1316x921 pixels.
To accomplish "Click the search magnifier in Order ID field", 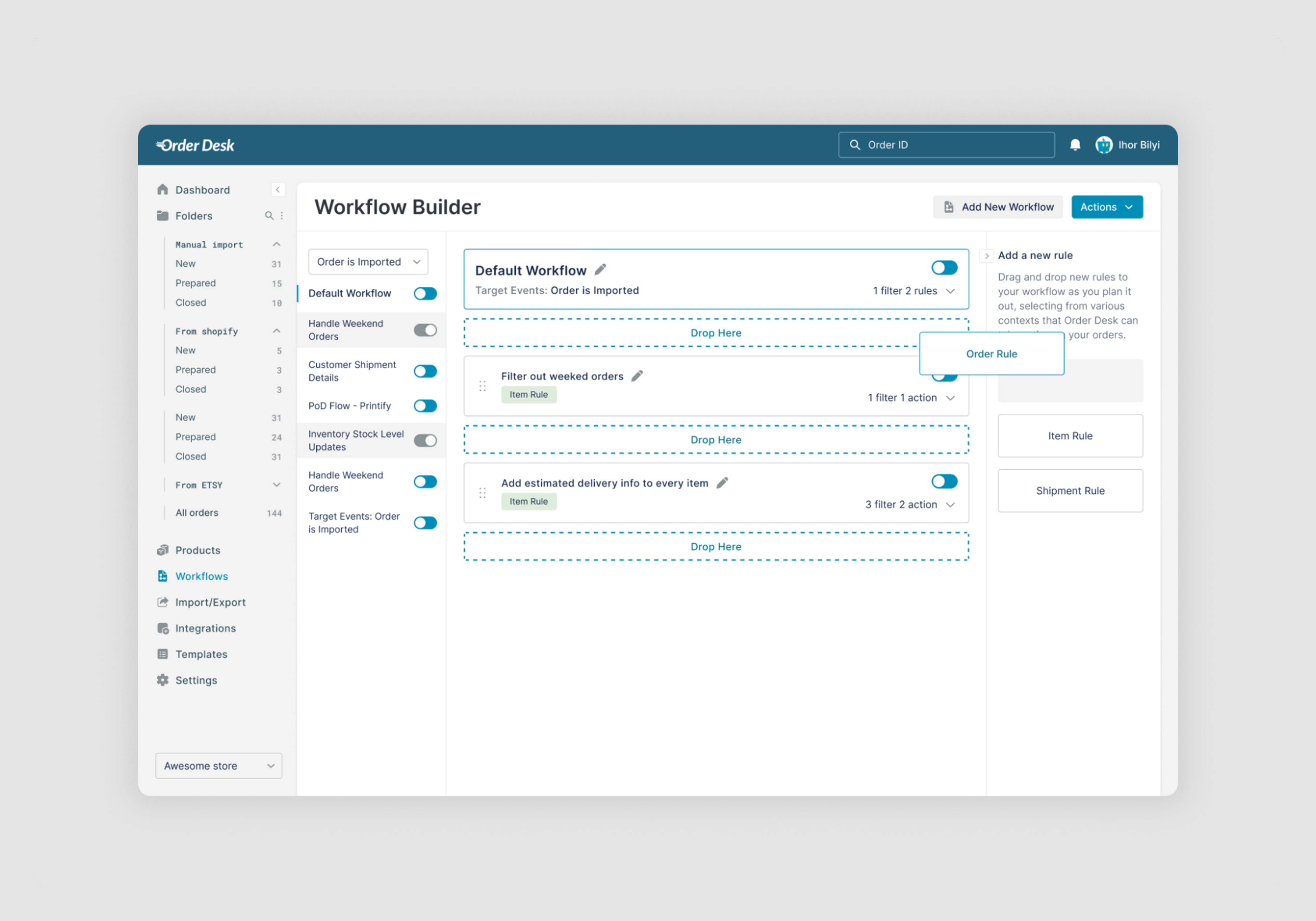I will (x=855, y=145).
